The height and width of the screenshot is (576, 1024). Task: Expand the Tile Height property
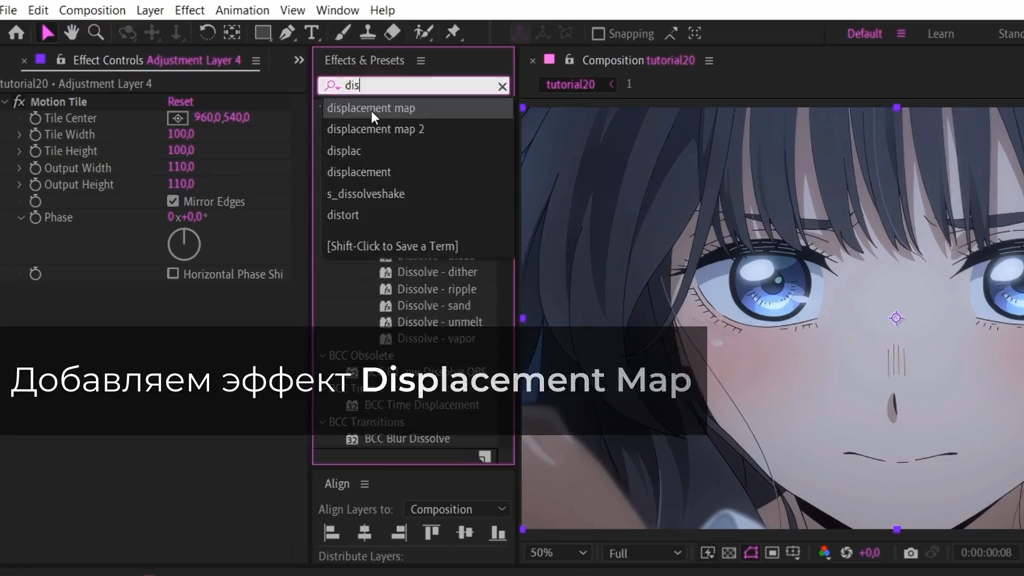tap(19, 151)
